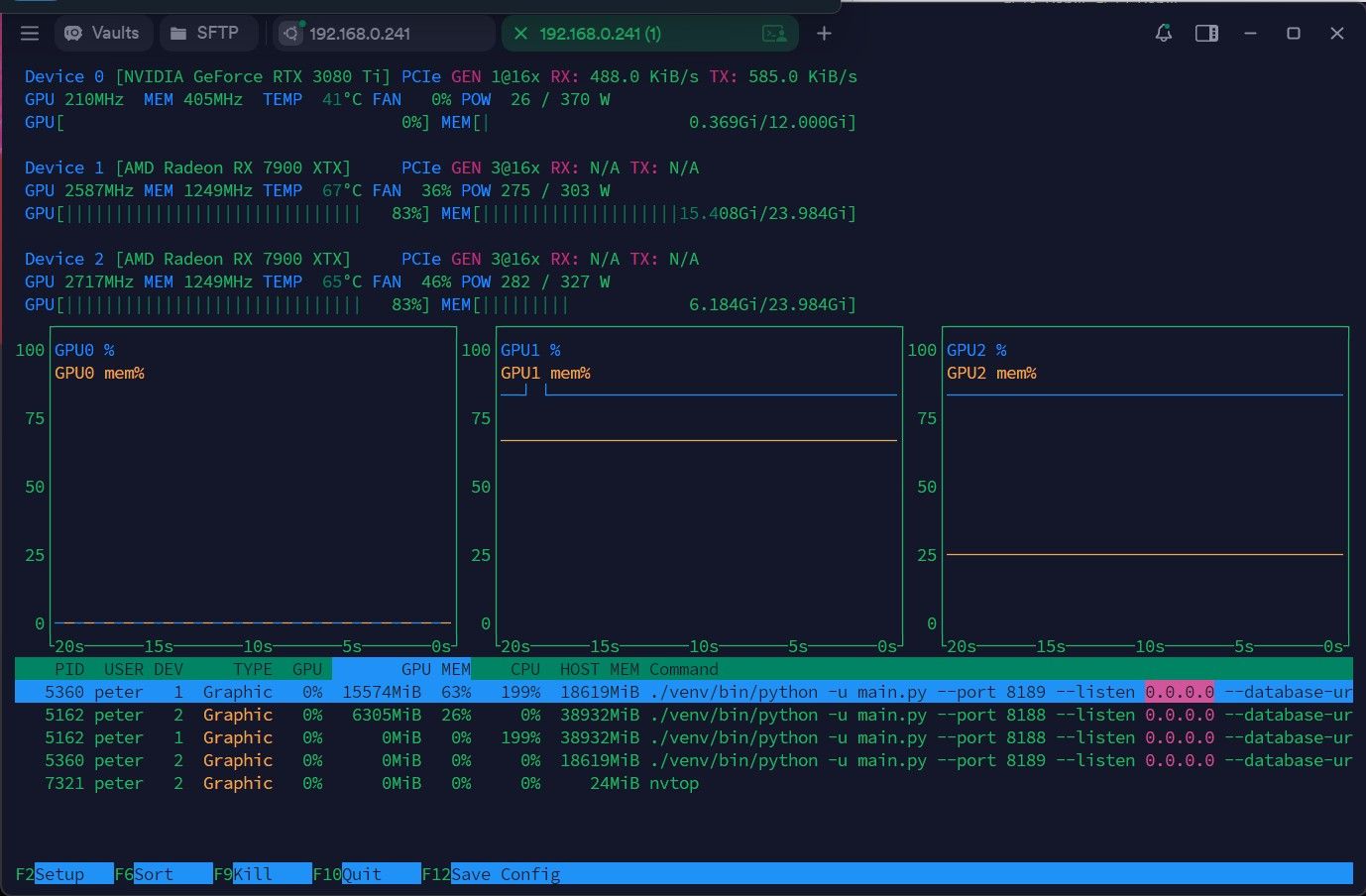Close the 192.168.0.241 (1) tab
This screenshot has width=1366, height=896.
point(520,34)
